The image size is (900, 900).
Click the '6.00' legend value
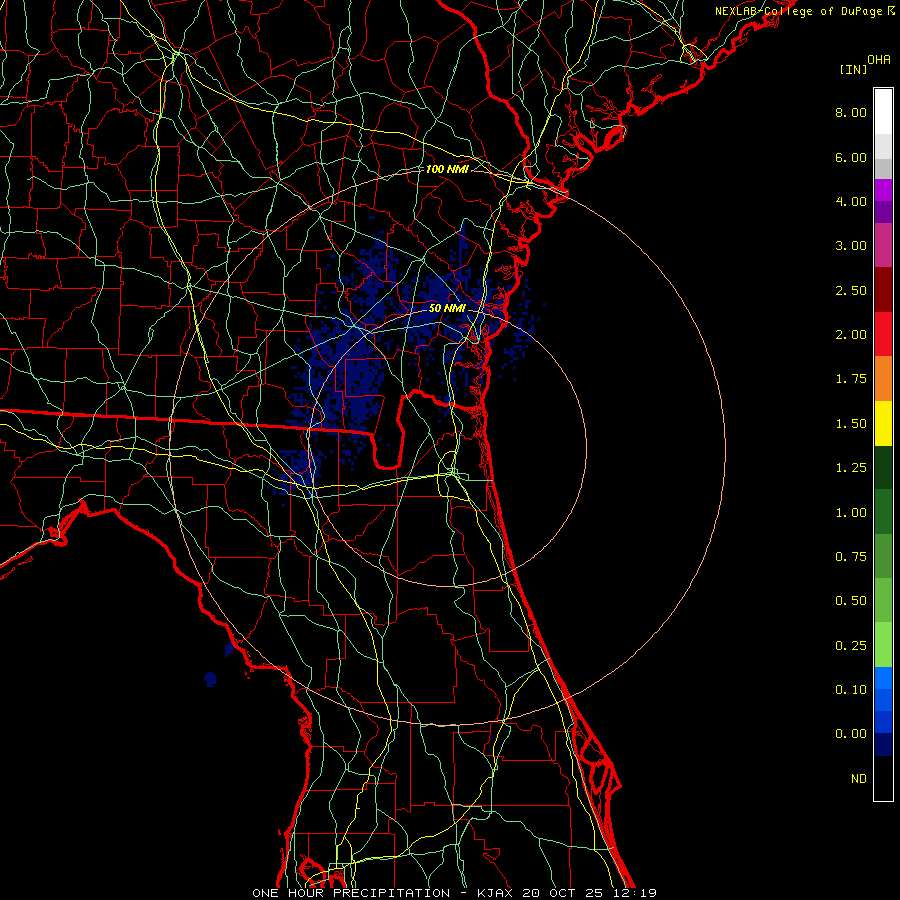851,157
